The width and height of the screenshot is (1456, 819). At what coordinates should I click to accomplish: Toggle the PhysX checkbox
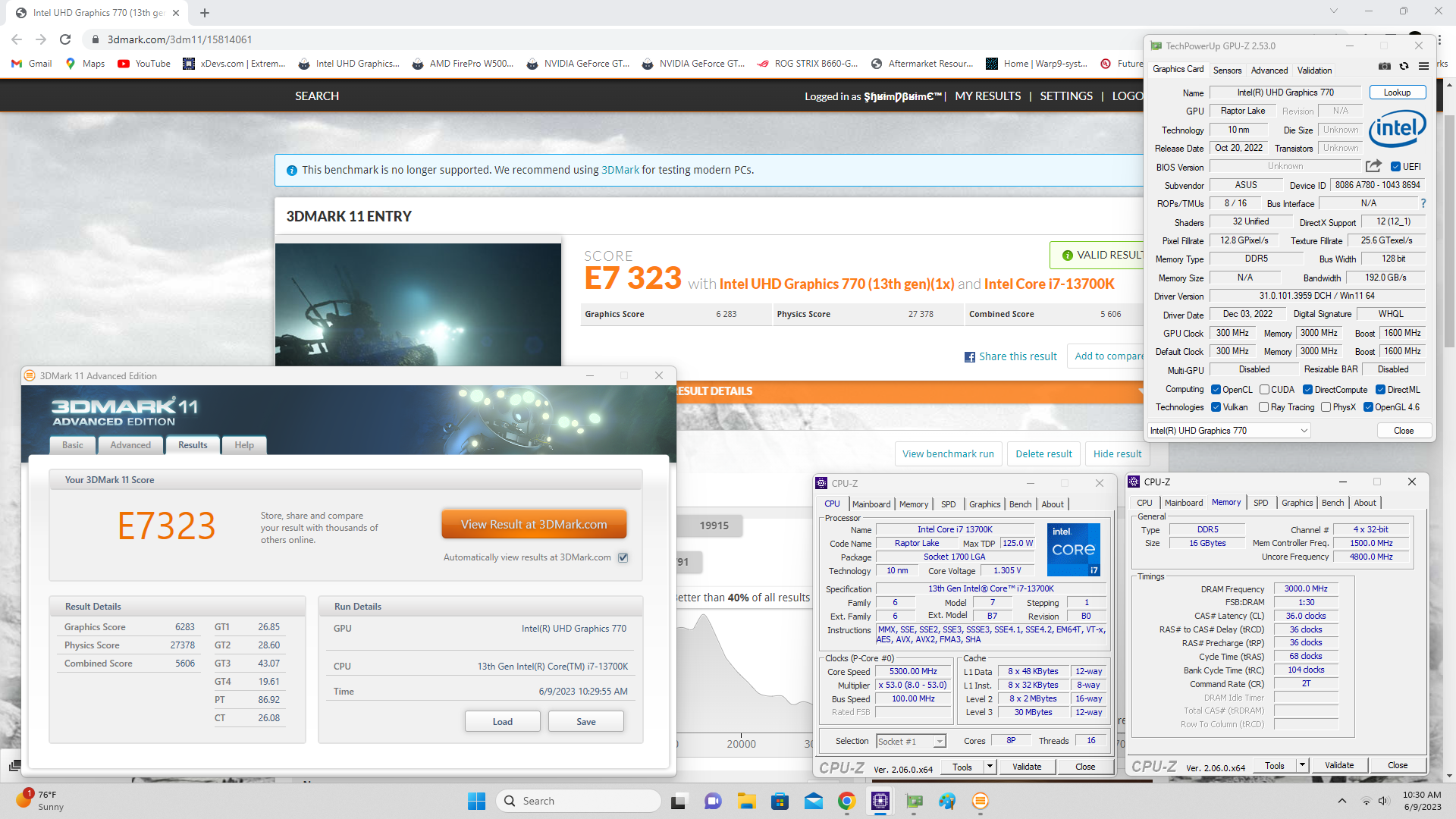[1326, 407]
